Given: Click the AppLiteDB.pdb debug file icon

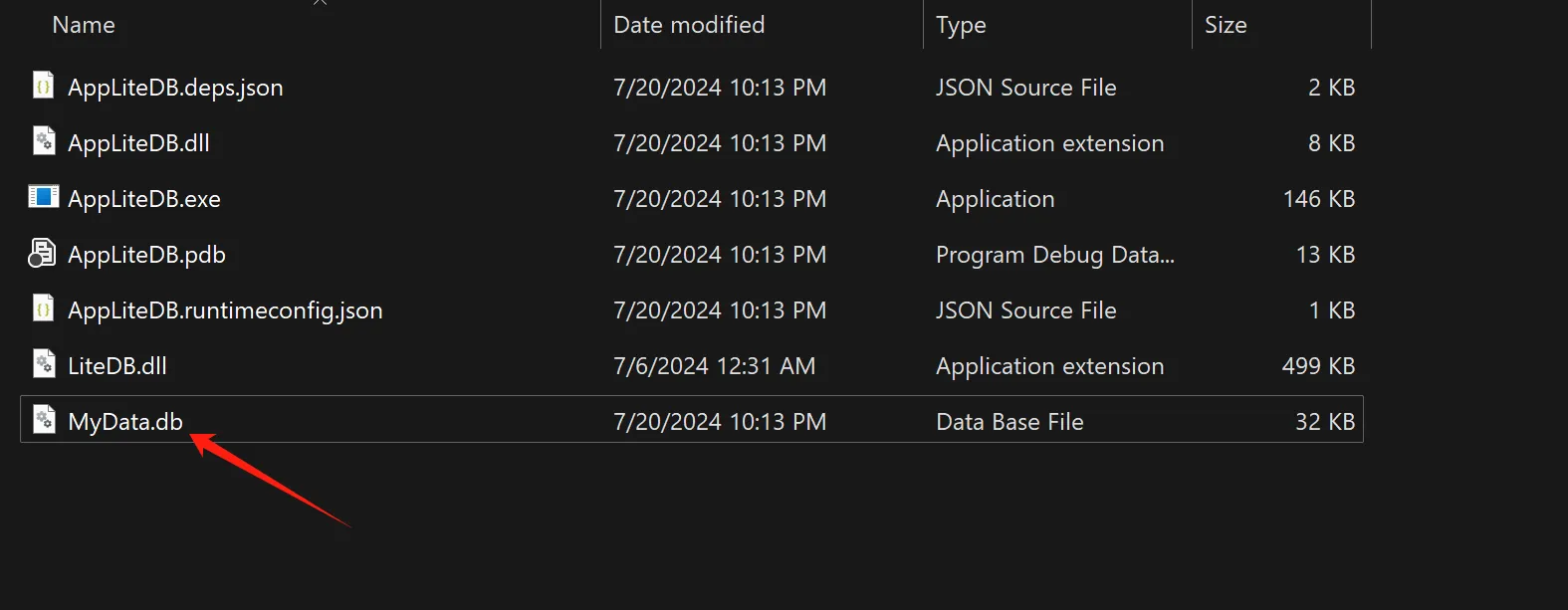Looking at the screenshot, I should [x=43, y=254].
